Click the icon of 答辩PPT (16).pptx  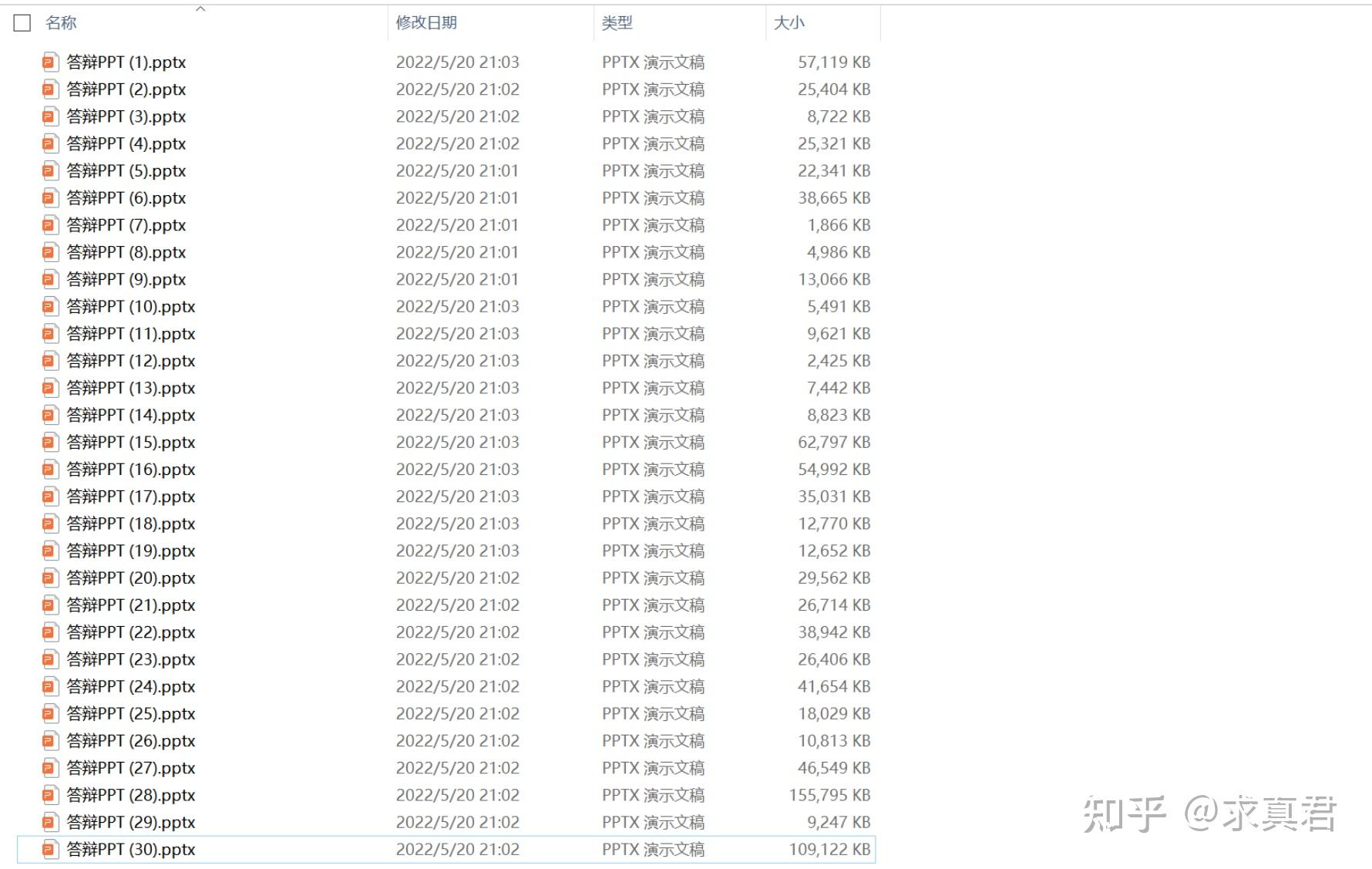coord(50,469)
